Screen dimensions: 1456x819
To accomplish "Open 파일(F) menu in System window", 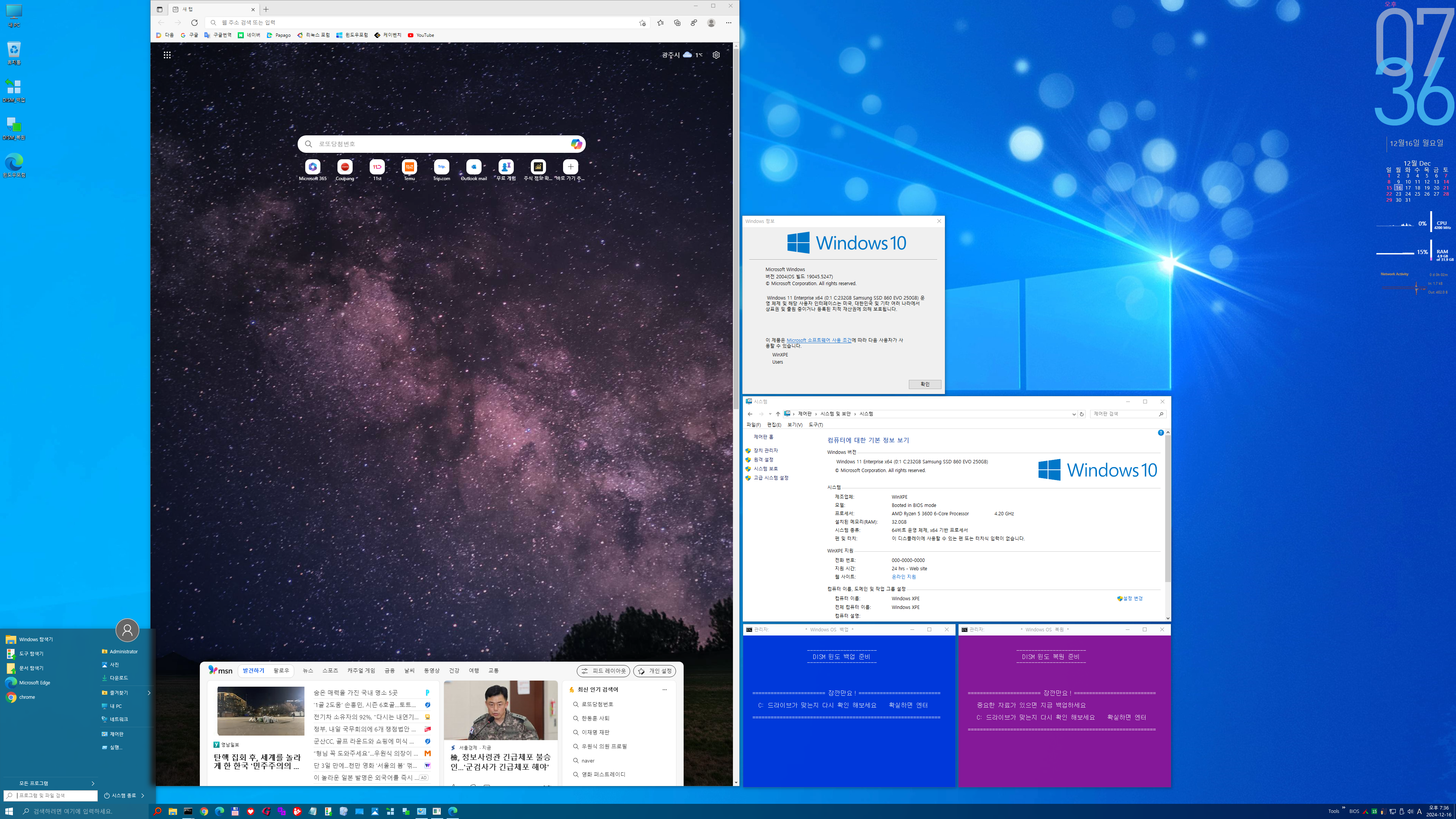I will coord(753,425).
